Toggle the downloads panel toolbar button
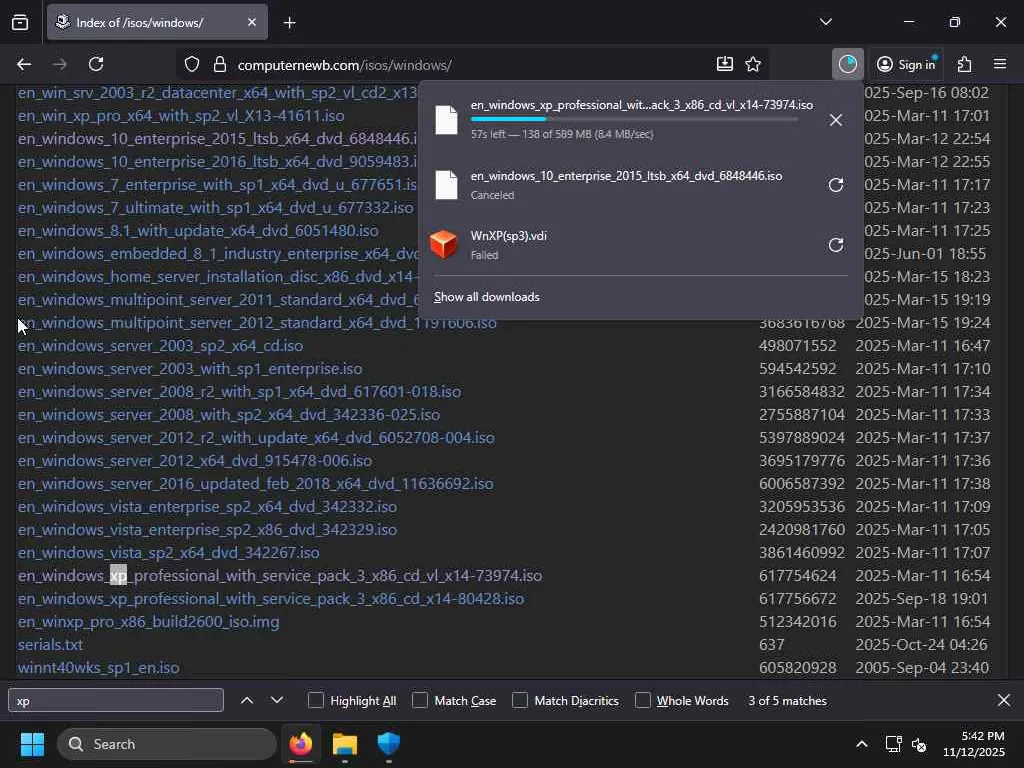 tap(848, 64)
